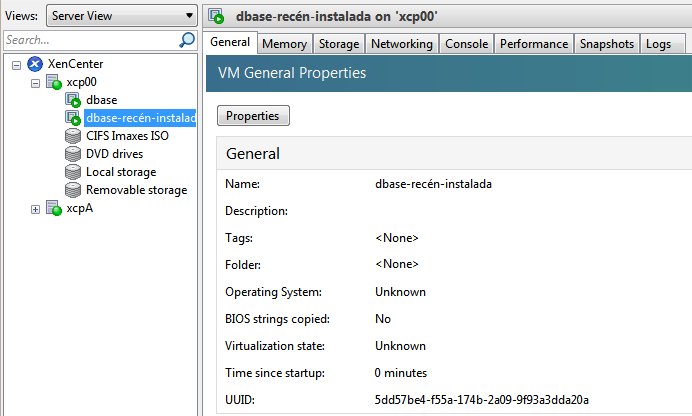This screenshot has width=692, height=416.
Task: Click the XenCenter root icon in the tree
Action: (35, 64)
